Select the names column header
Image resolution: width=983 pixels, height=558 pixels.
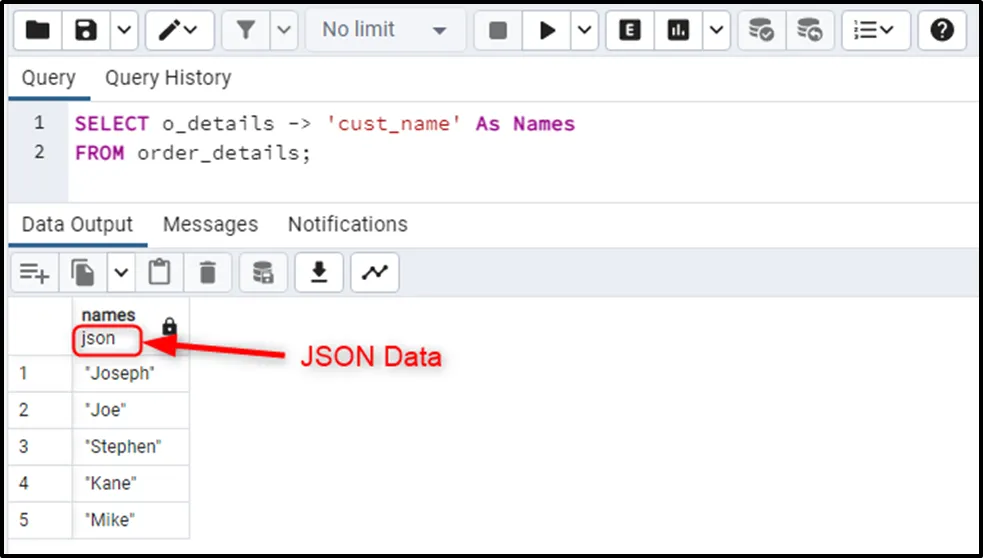tap(109, 316)
